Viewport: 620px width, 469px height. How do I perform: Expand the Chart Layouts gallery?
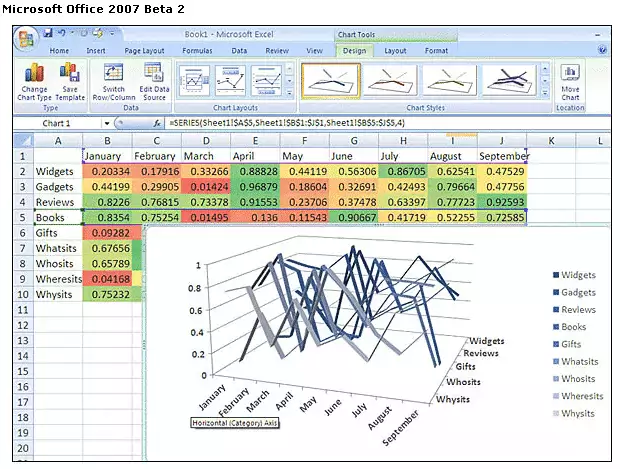pyautogui.click(x=288, y=93)
